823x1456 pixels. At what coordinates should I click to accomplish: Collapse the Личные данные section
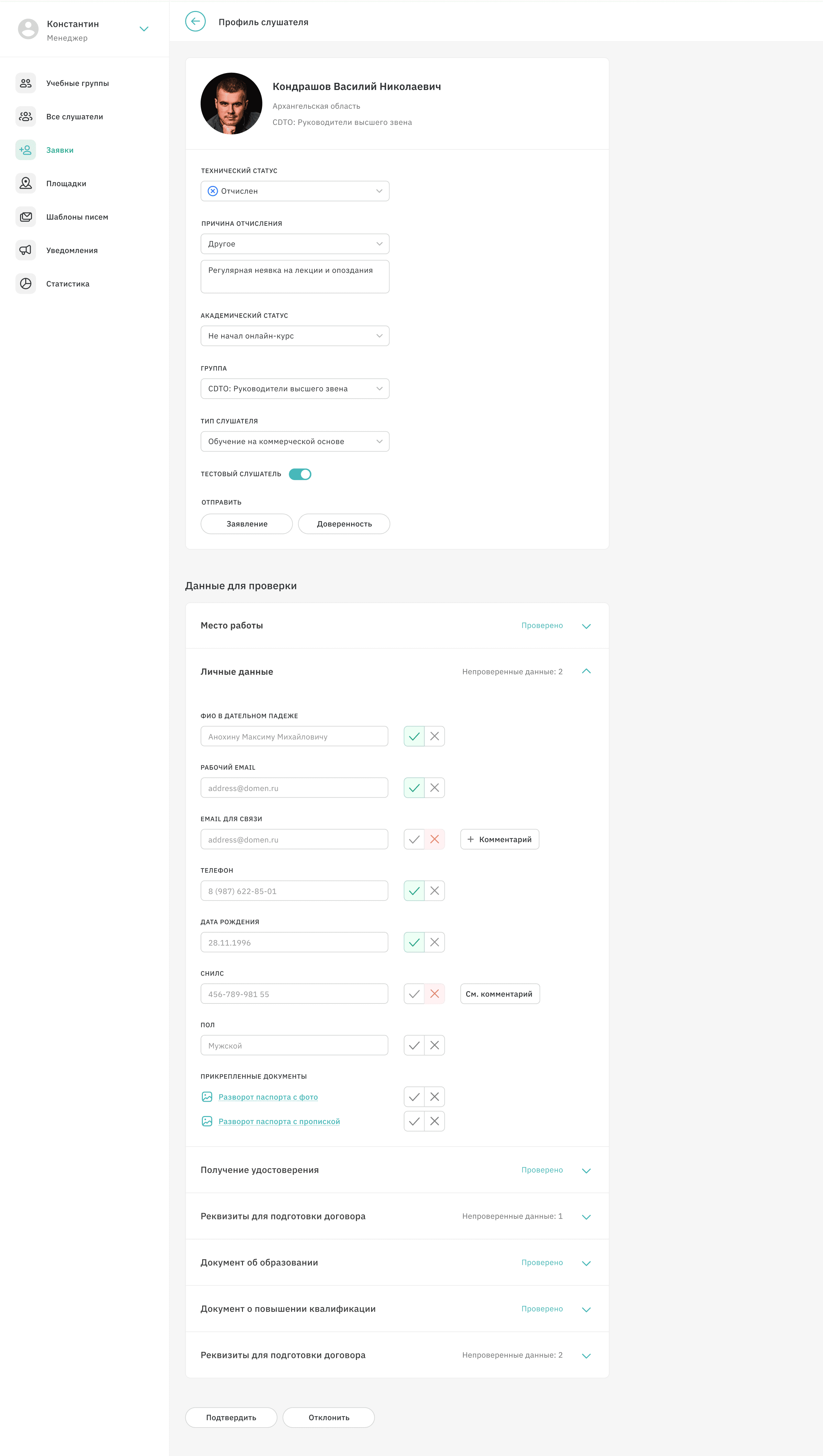[x=586, y=672]
